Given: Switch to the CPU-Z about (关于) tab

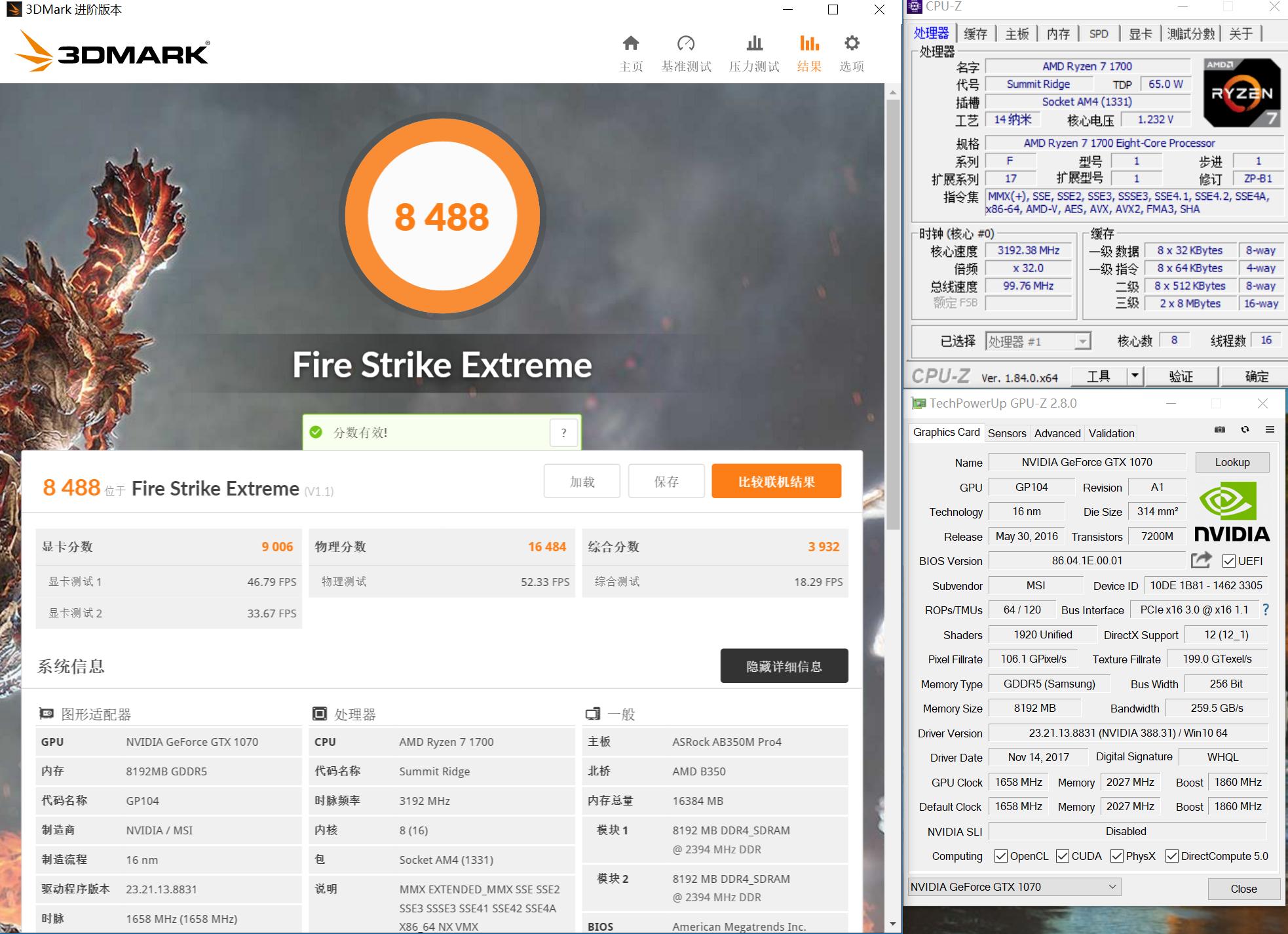Looking at the screenshot, I should coord(1241,33).
